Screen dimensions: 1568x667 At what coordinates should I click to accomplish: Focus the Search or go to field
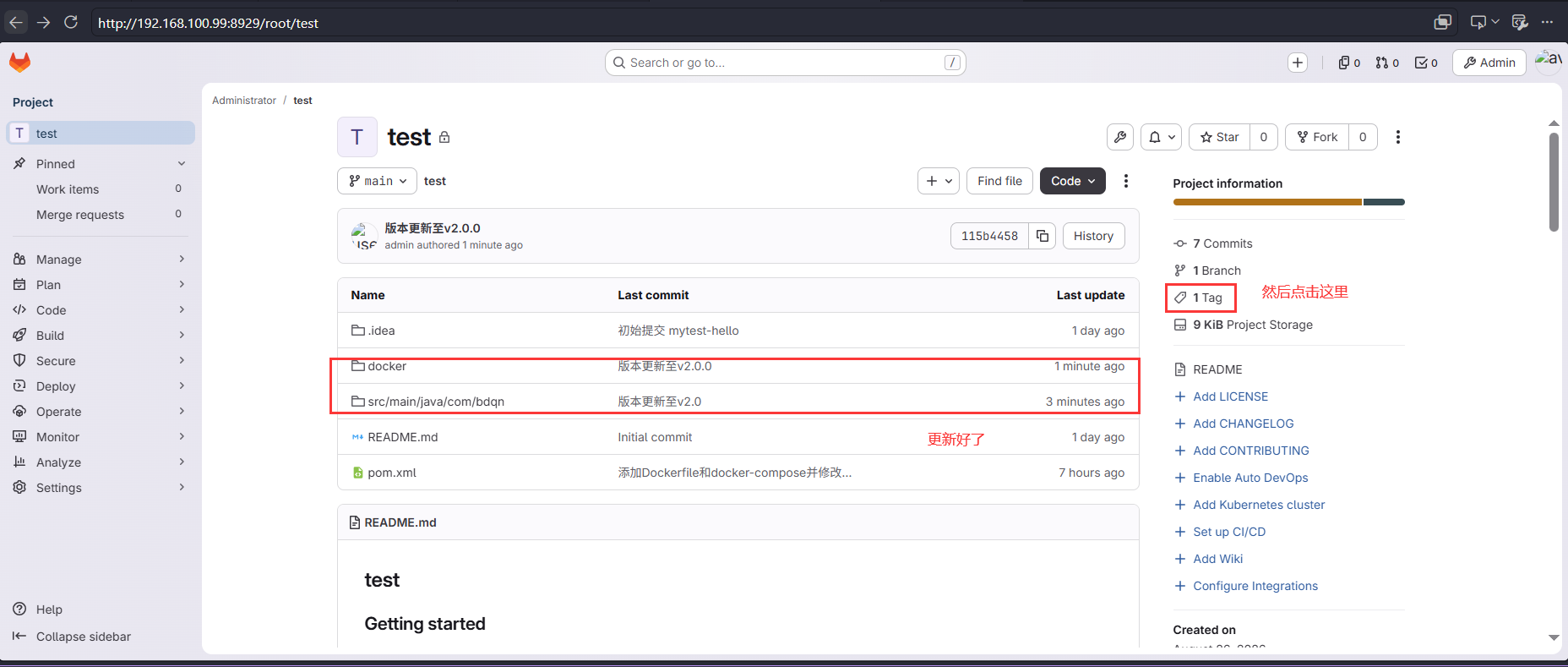785,63
